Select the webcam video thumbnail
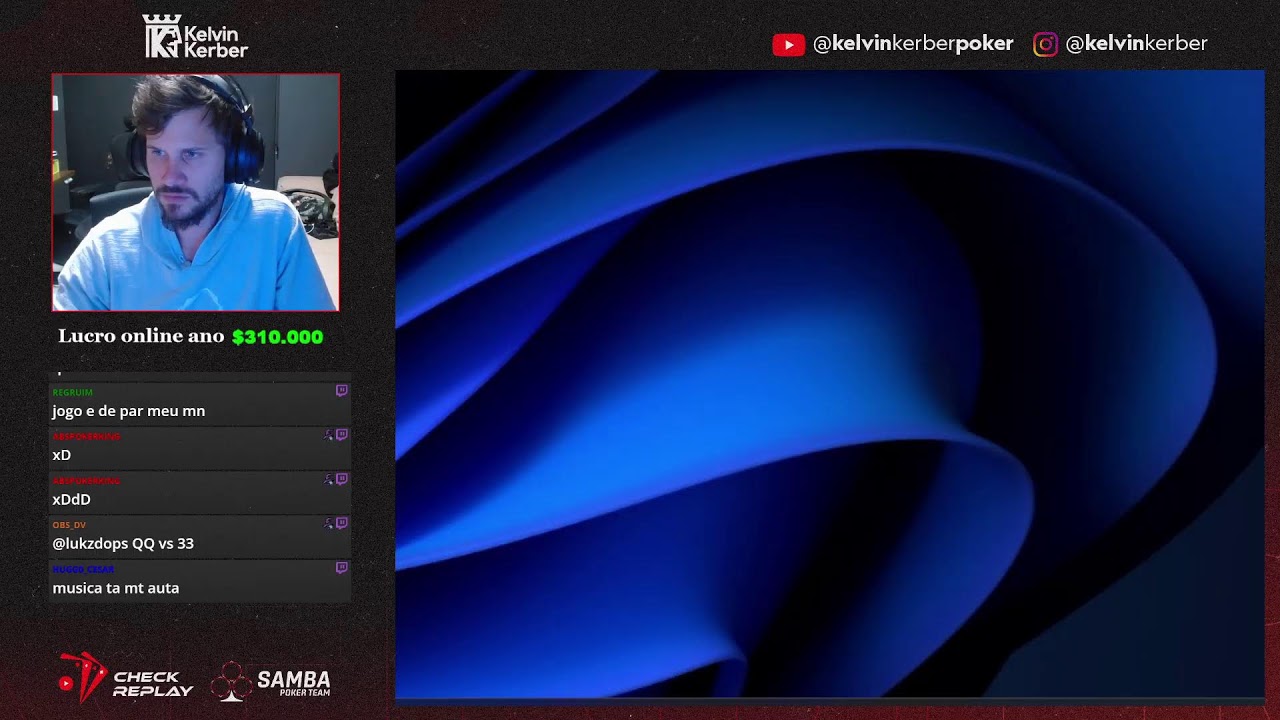 coord(196,192)
